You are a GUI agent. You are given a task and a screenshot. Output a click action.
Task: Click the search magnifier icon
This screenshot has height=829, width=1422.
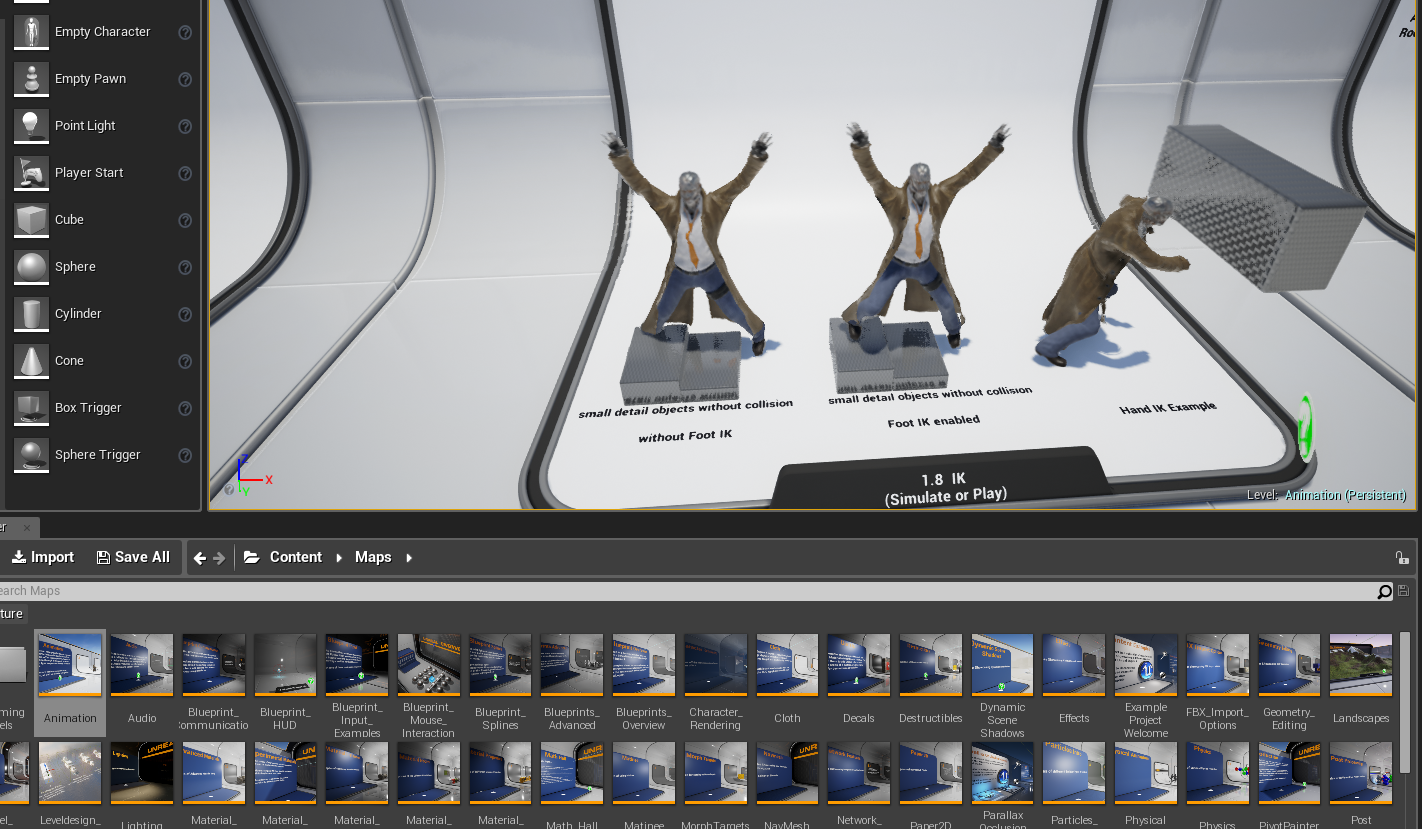[x=1384, y=591]
